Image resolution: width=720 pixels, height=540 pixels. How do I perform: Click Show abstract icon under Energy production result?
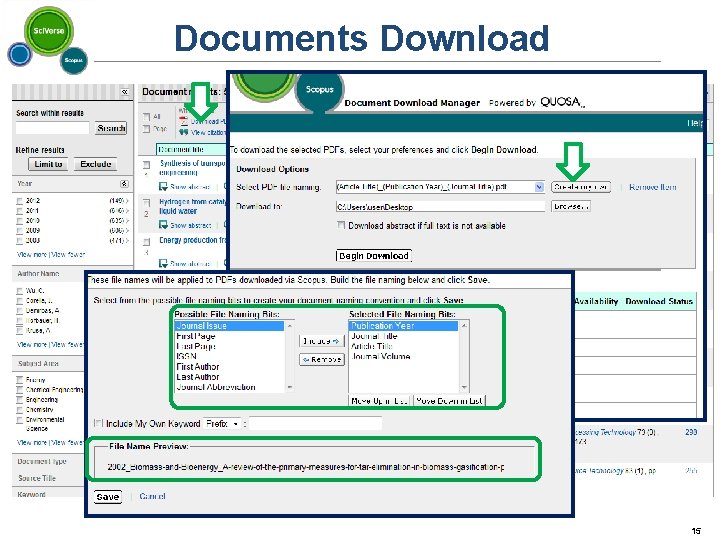[x=163, y=263]
